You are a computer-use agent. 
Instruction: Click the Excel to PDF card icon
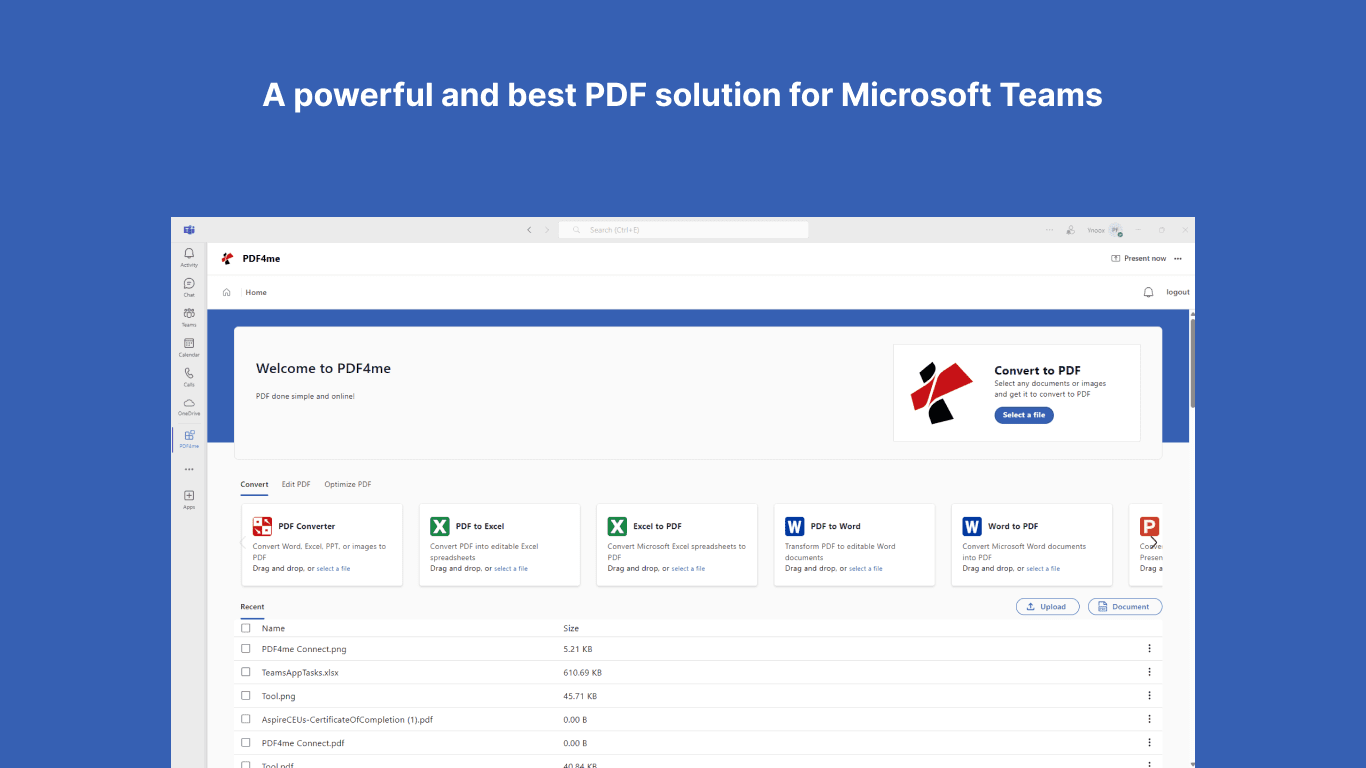tap(617, 526)
